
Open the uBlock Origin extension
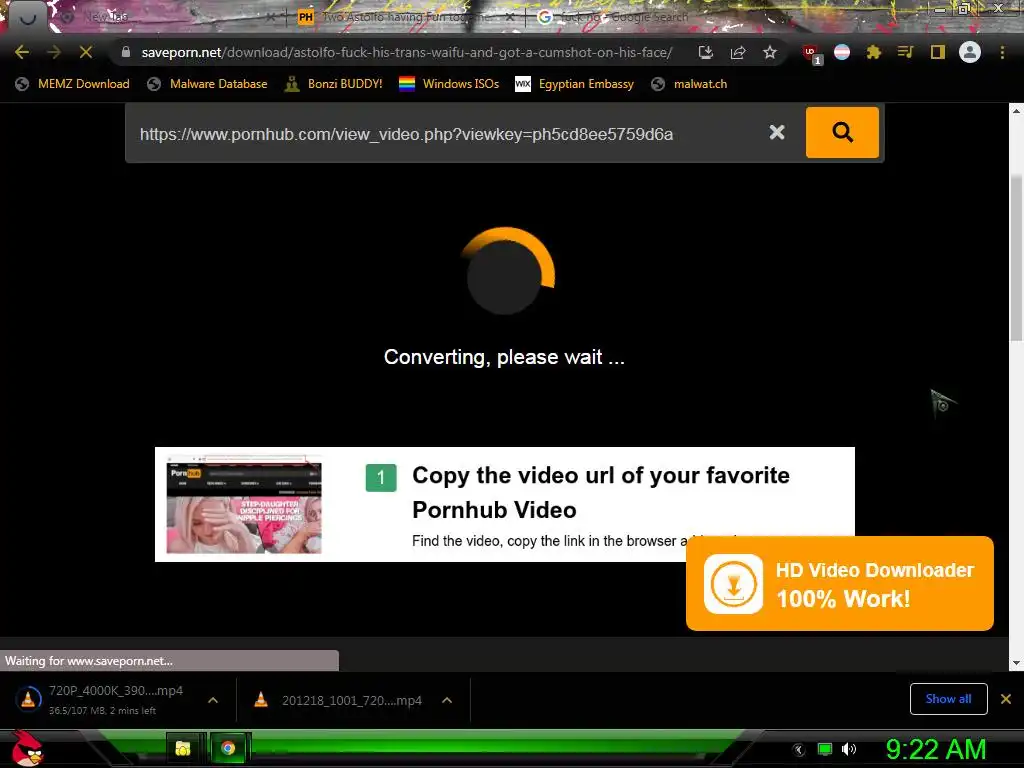[x=812, y=54]
